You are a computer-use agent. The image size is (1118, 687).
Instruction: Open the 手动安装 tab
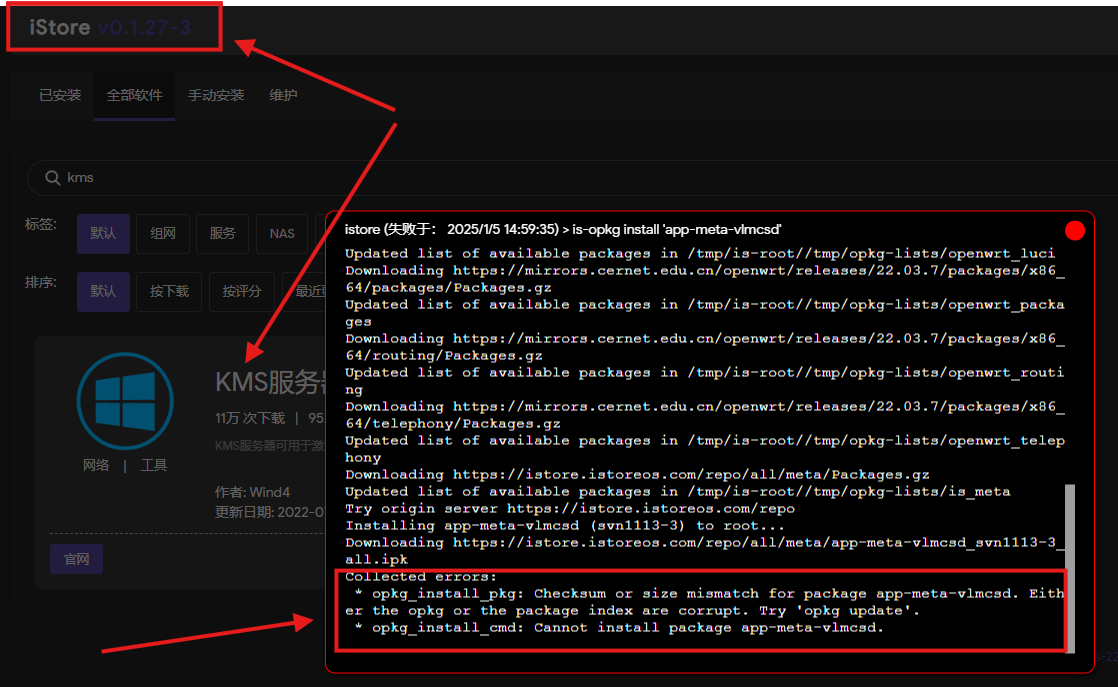click(x=216, y=96)
